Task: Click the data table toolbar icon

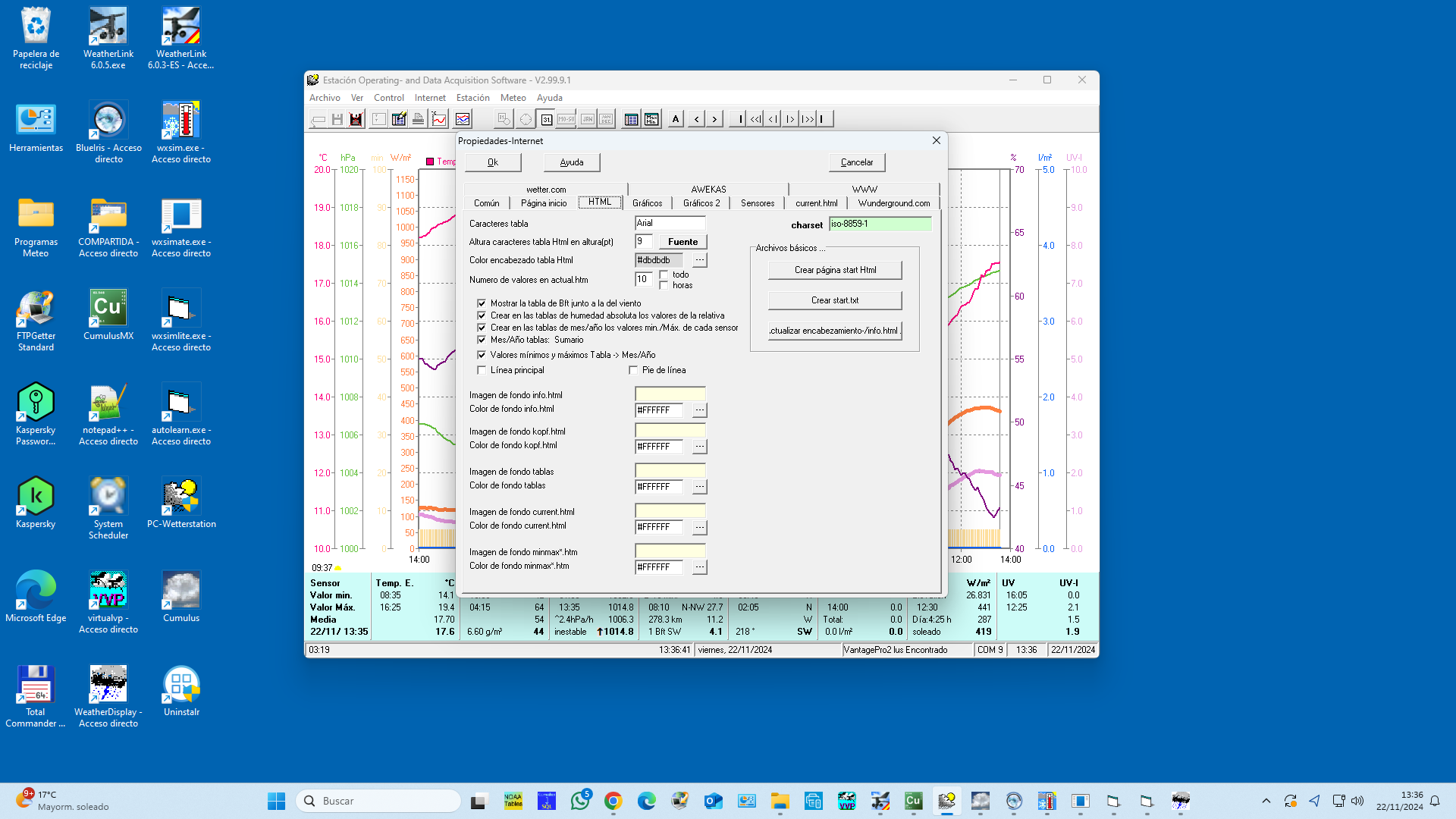Action: [x=631, y=119]
